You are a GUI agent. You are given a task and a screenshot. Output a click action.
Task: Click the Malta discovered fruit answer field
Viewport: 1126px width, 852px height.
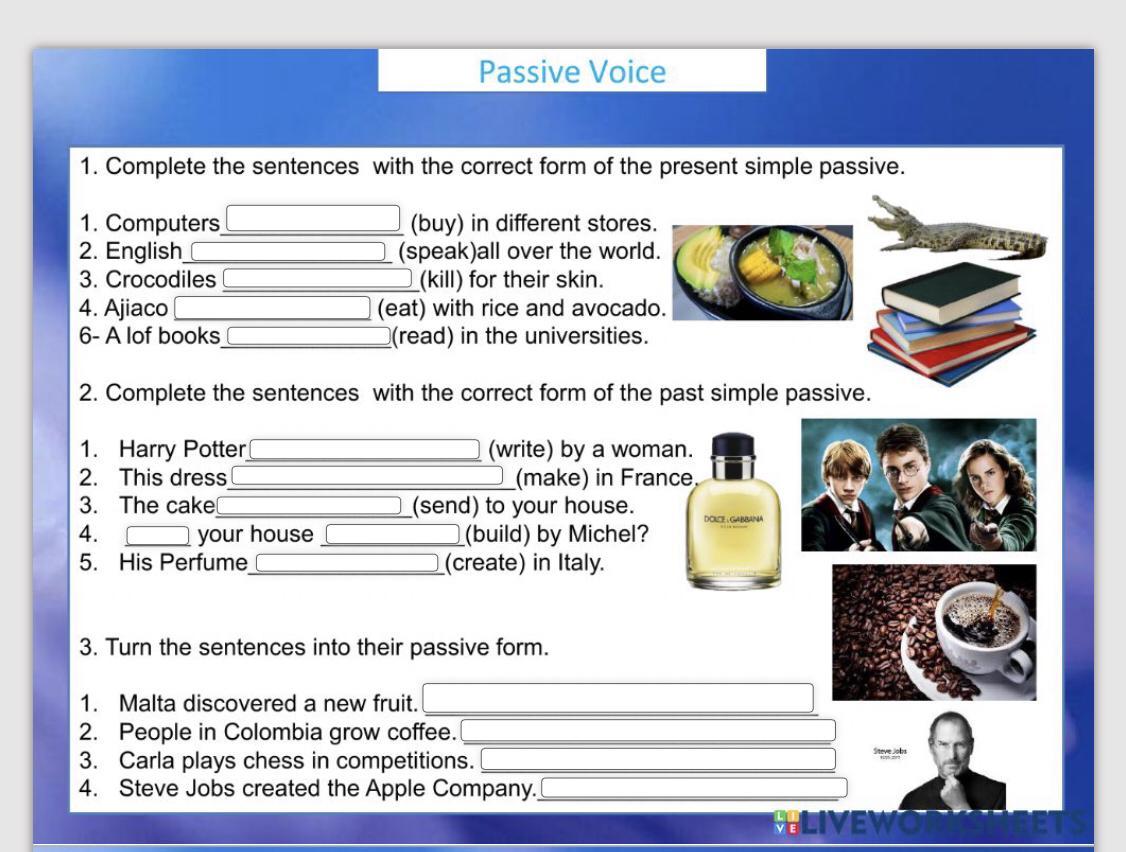(618, 698)
